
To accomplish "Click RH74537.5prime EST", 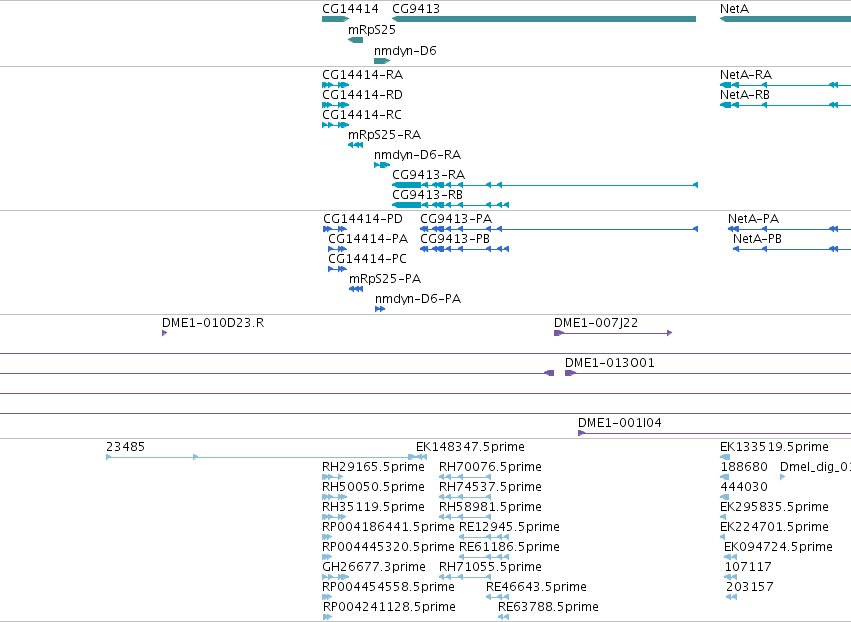I will click(x=490, y=487).
